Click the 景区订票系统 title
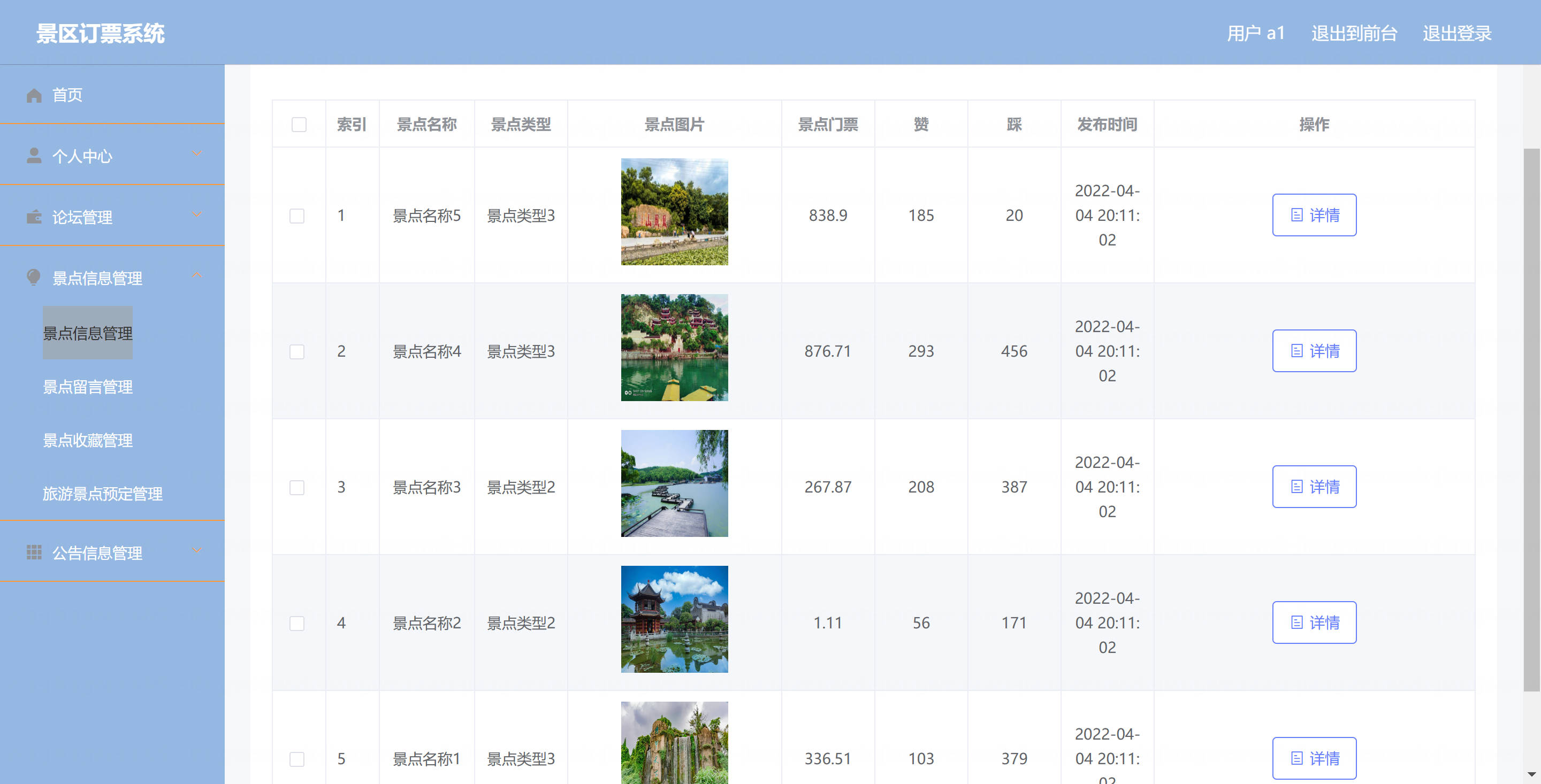1541x784 pixels. point(101,33)
